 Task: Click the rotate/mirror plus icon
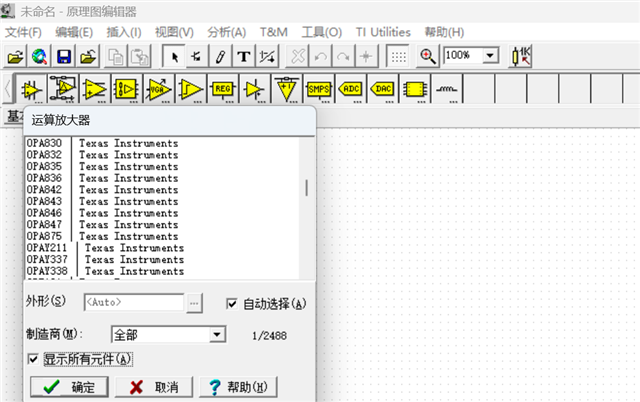pyautogui.click(x=366, y=56)
